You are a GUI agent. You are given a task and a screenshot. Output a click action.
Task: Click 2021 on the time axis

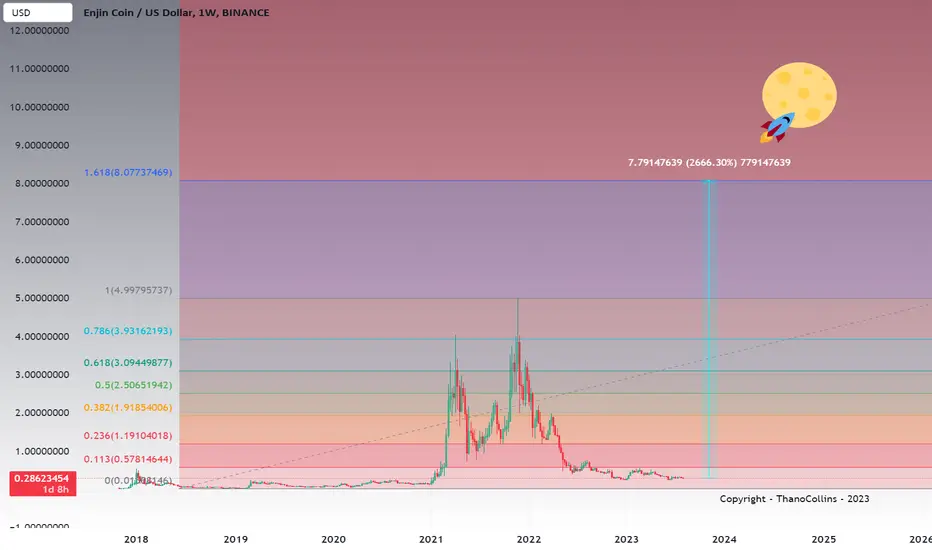coord(431,539)
